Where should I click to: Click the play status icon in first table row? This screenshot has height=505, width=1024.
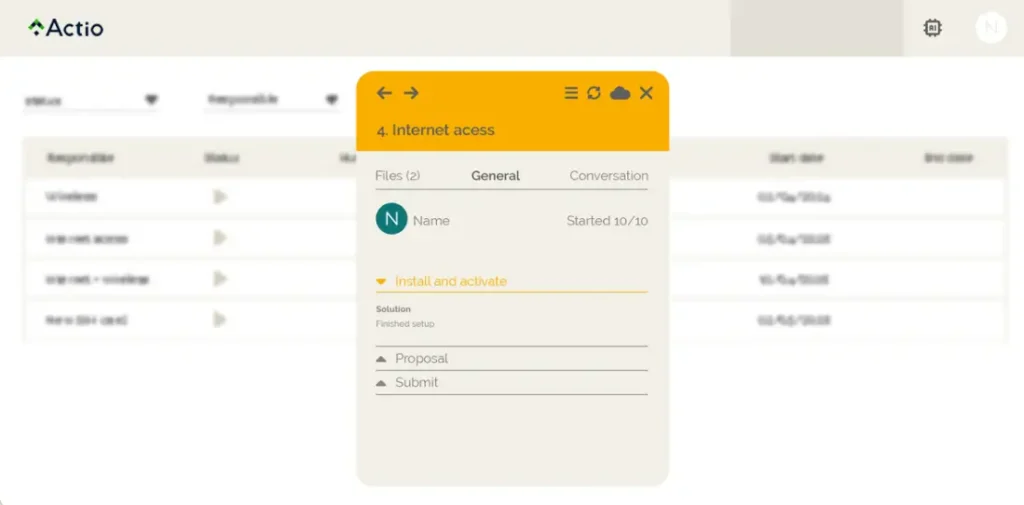220,197
